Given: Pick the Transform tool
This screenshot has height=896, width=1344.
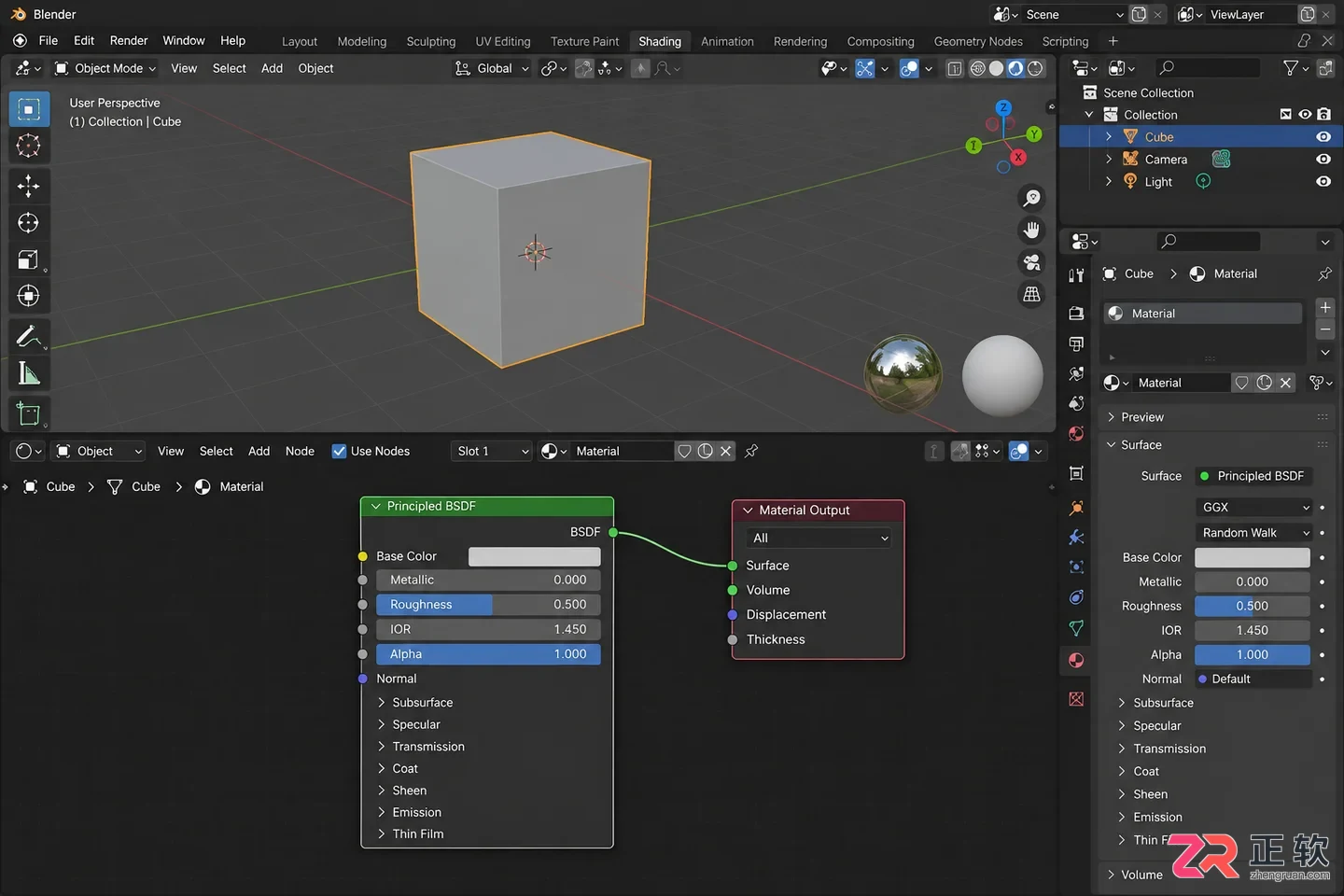Looking at the screenshot, I should coord(29,296).
